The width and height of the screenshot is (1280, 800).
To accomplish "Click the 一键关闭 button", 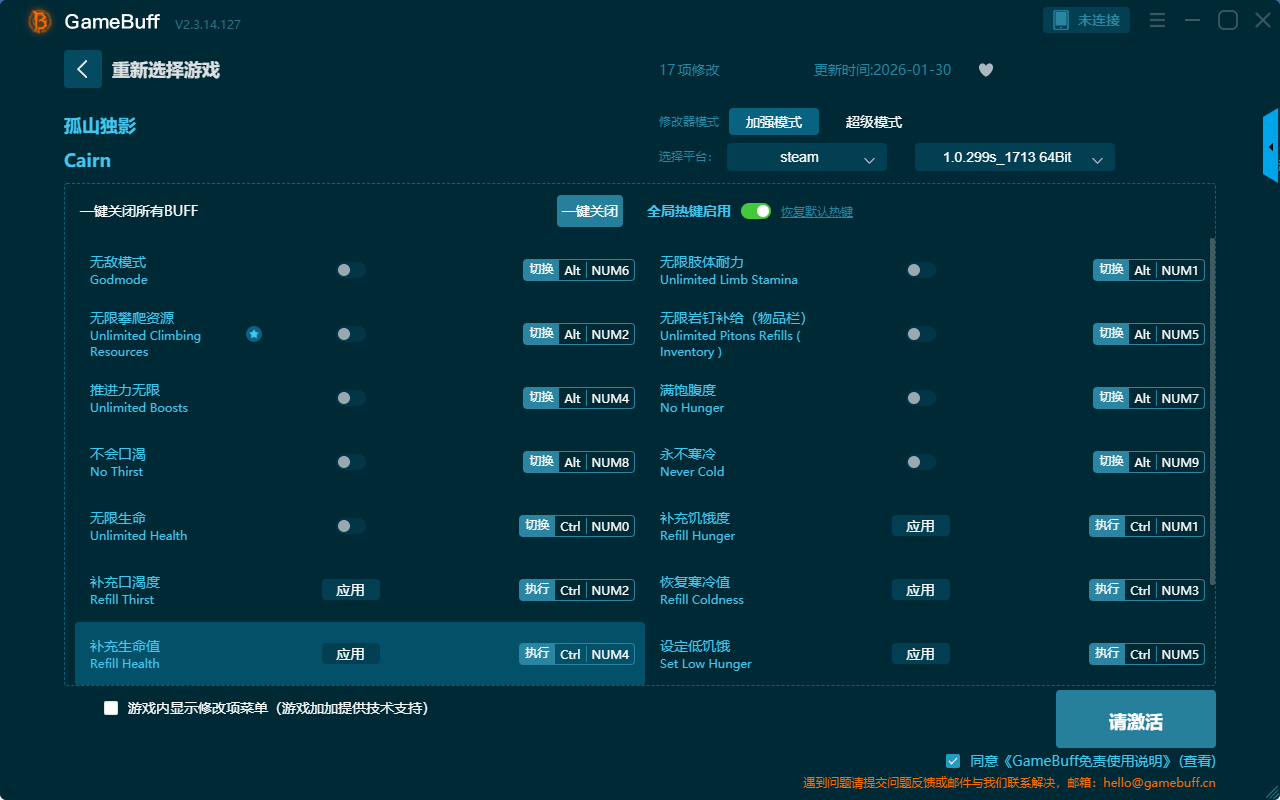I will tap(589, 211).
